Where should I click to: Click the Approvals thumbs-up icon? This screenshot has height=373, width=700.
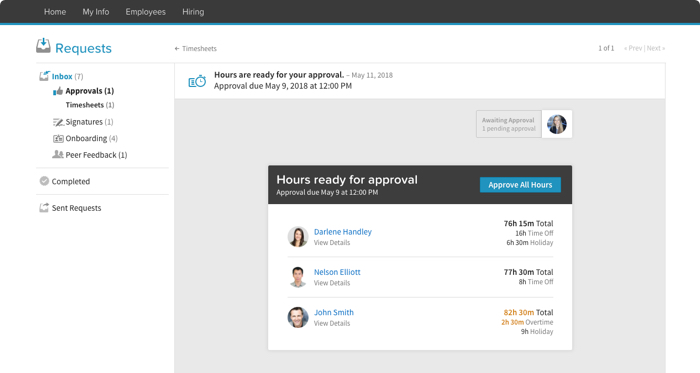58,91
